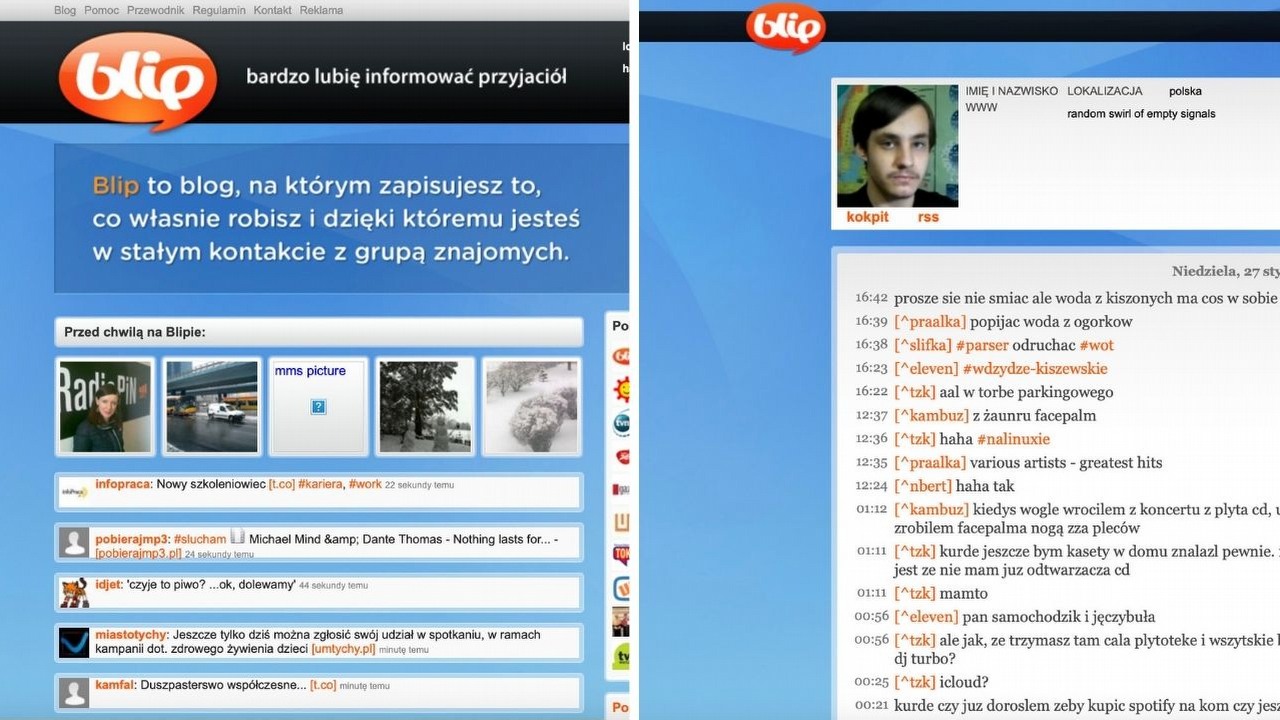The image size is (1280, 720).
Task: Click the user's profile photo
Action: 897,146
